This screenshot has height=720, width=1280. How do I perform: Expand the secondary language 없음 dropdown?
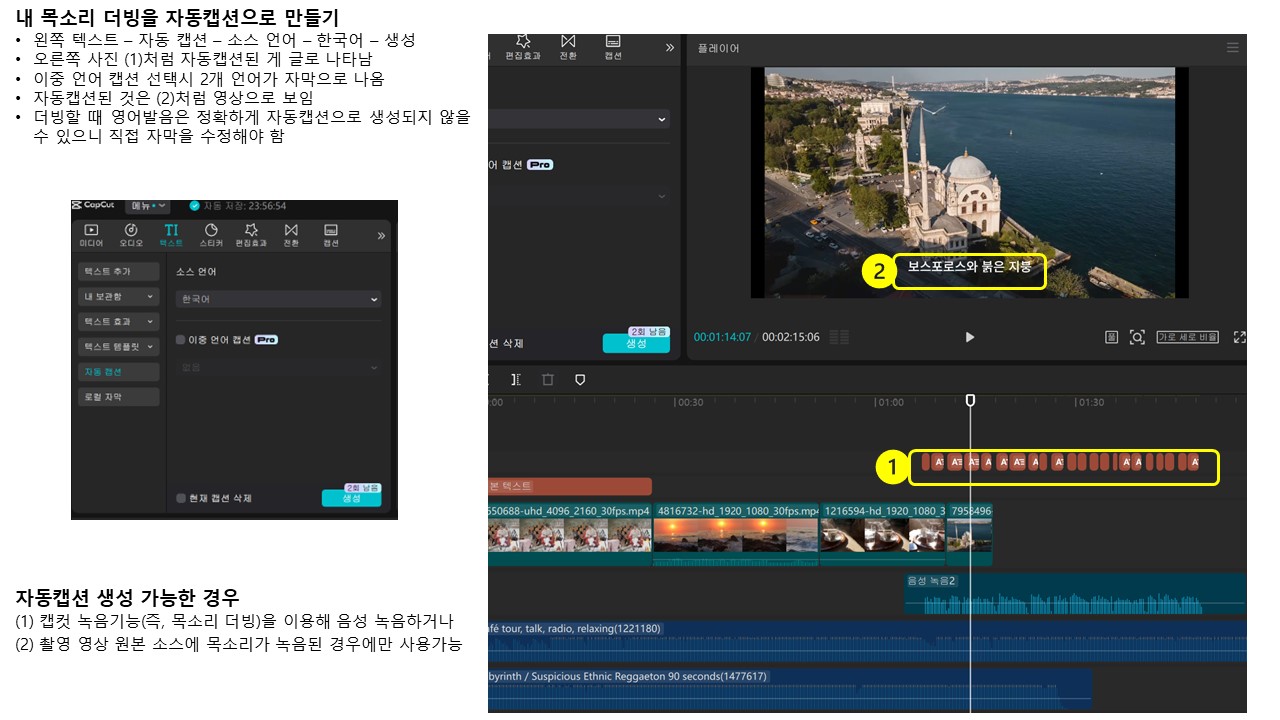coord(278,367)
